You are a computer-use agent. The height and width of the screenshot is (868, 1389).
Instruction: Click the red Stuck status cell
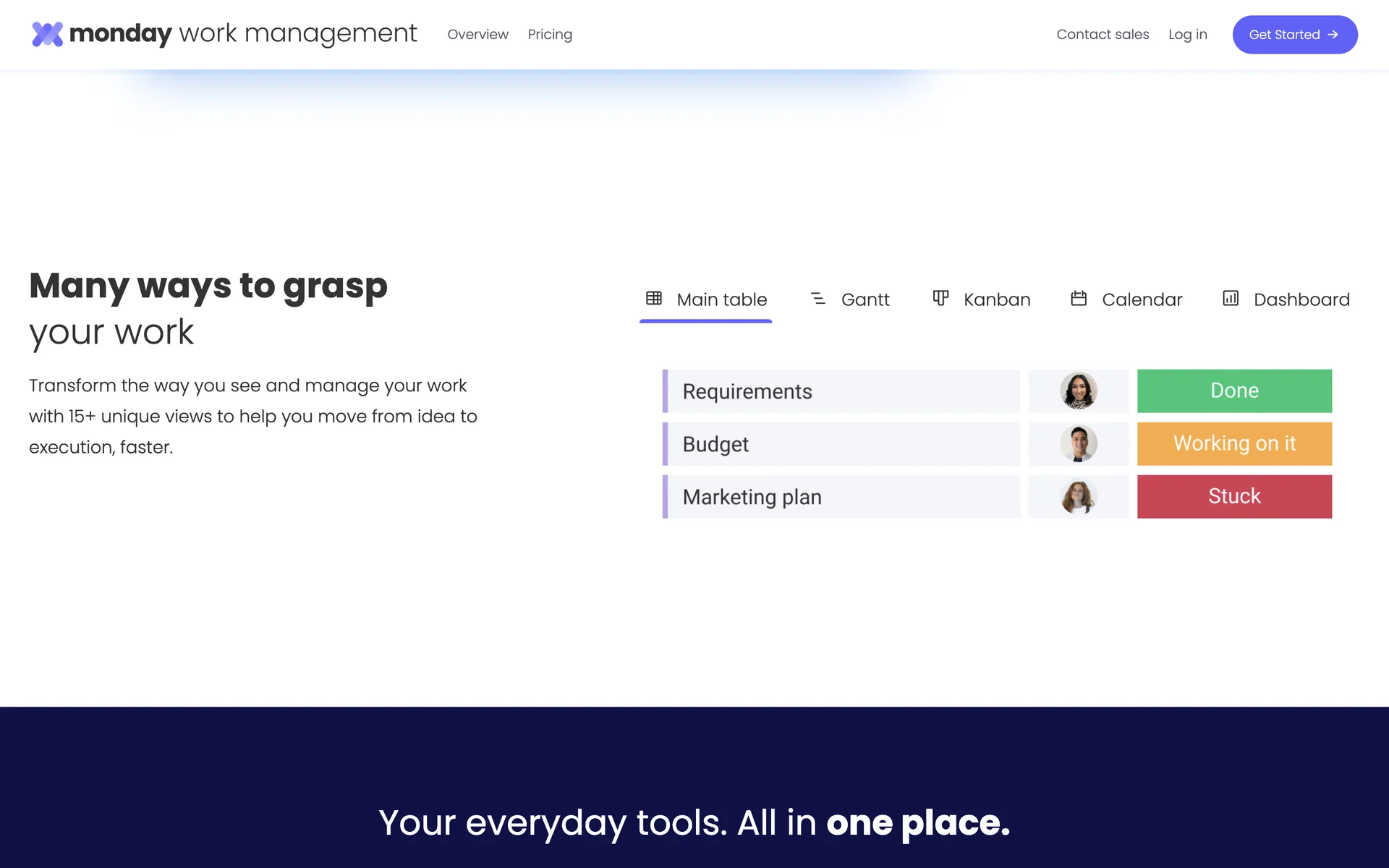(x=1234, y=497)
